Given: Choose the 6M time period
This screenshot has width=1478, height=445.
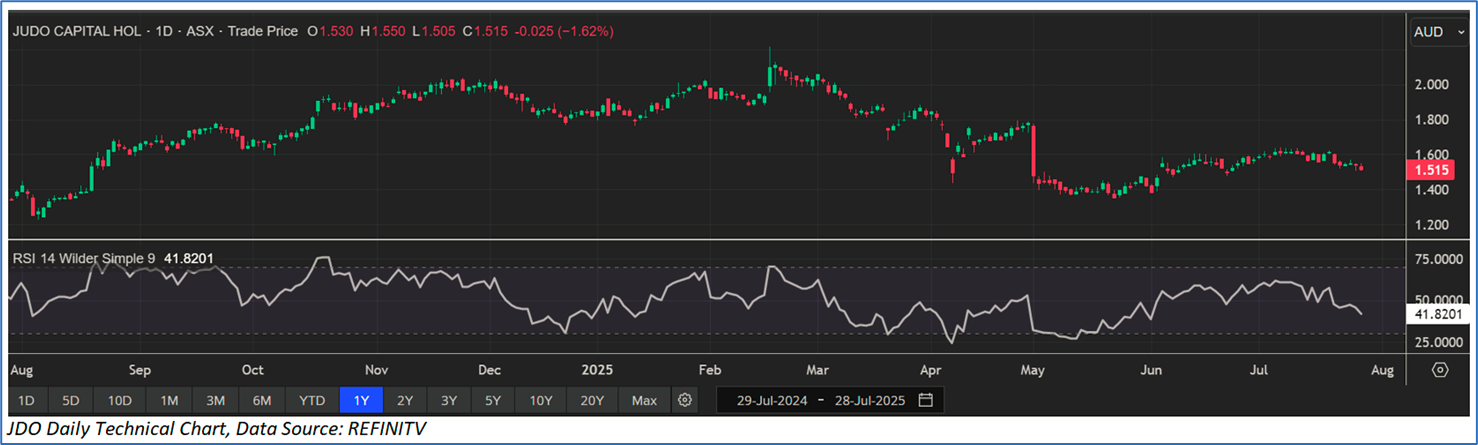Looking at the screenshot, I should [262, 400].
